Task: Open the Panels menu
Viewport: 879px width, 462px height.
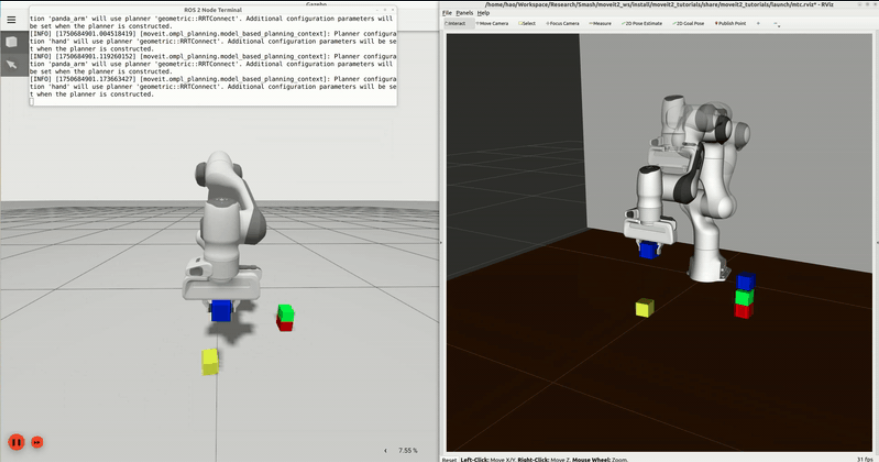Action: 465,13
